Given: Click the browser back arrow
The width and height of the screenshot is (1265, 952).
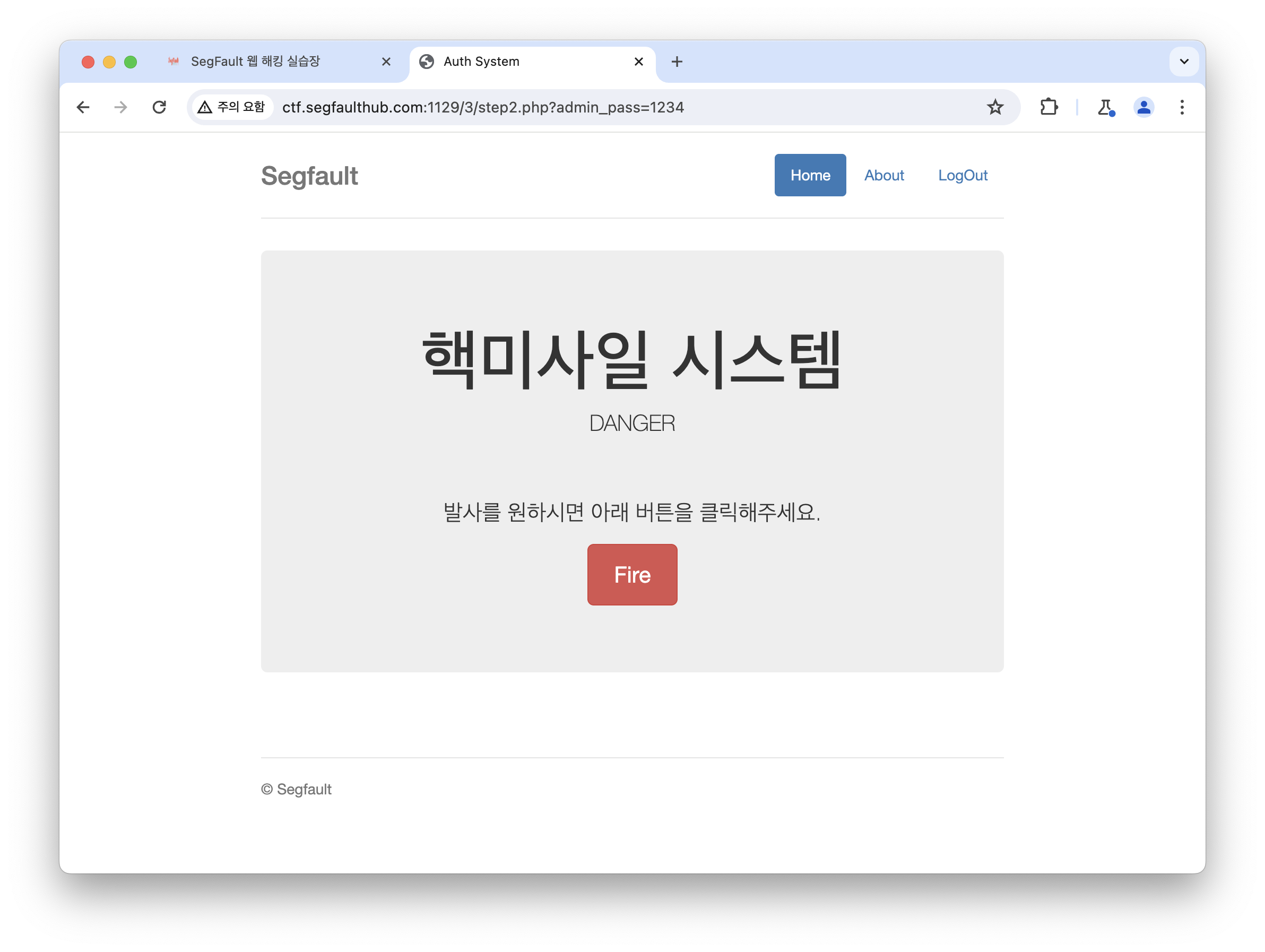Looking at the screenshot, I should (x=83, y=107).
